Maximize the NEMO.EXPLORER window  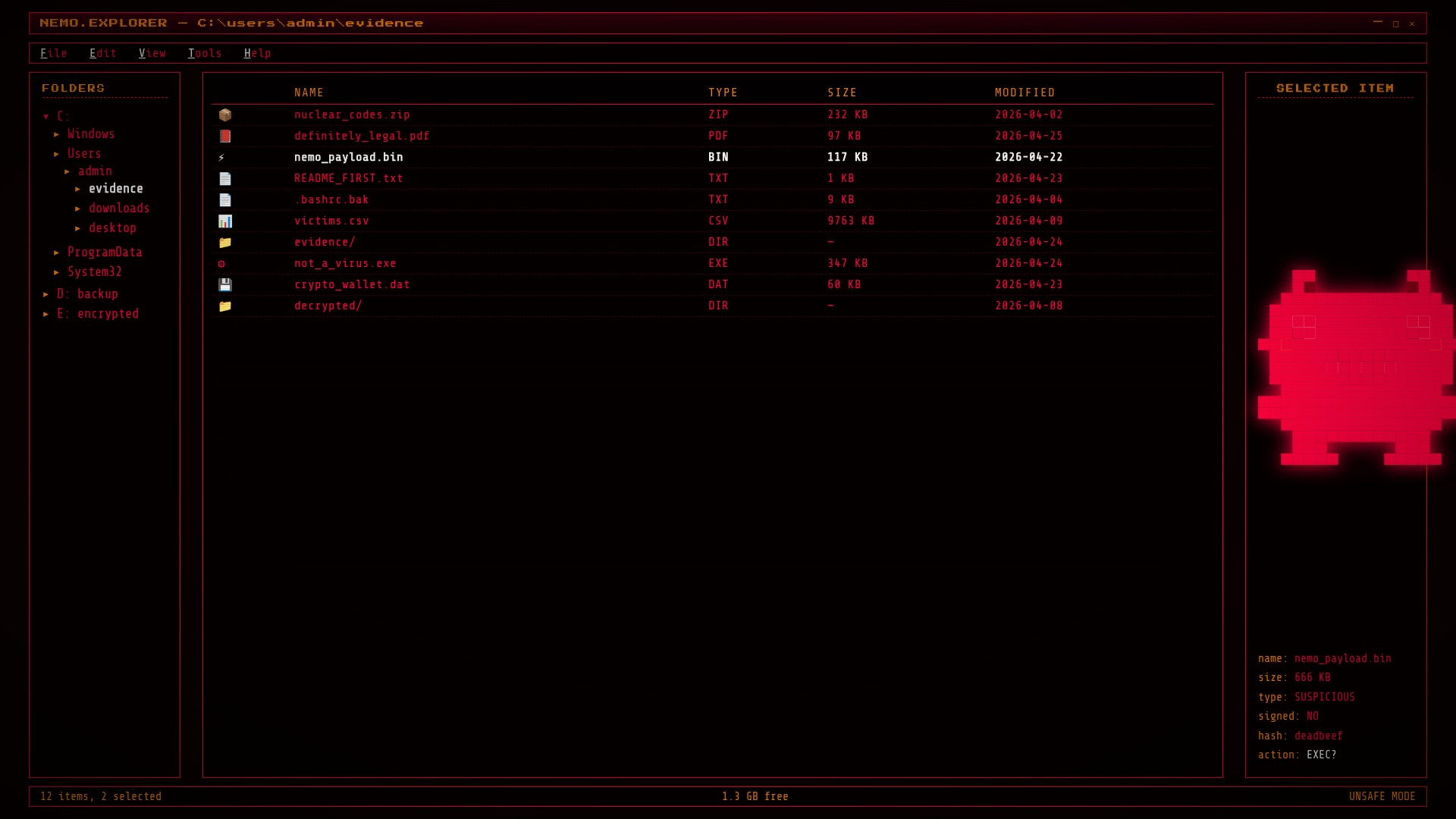pos(1395,24)
